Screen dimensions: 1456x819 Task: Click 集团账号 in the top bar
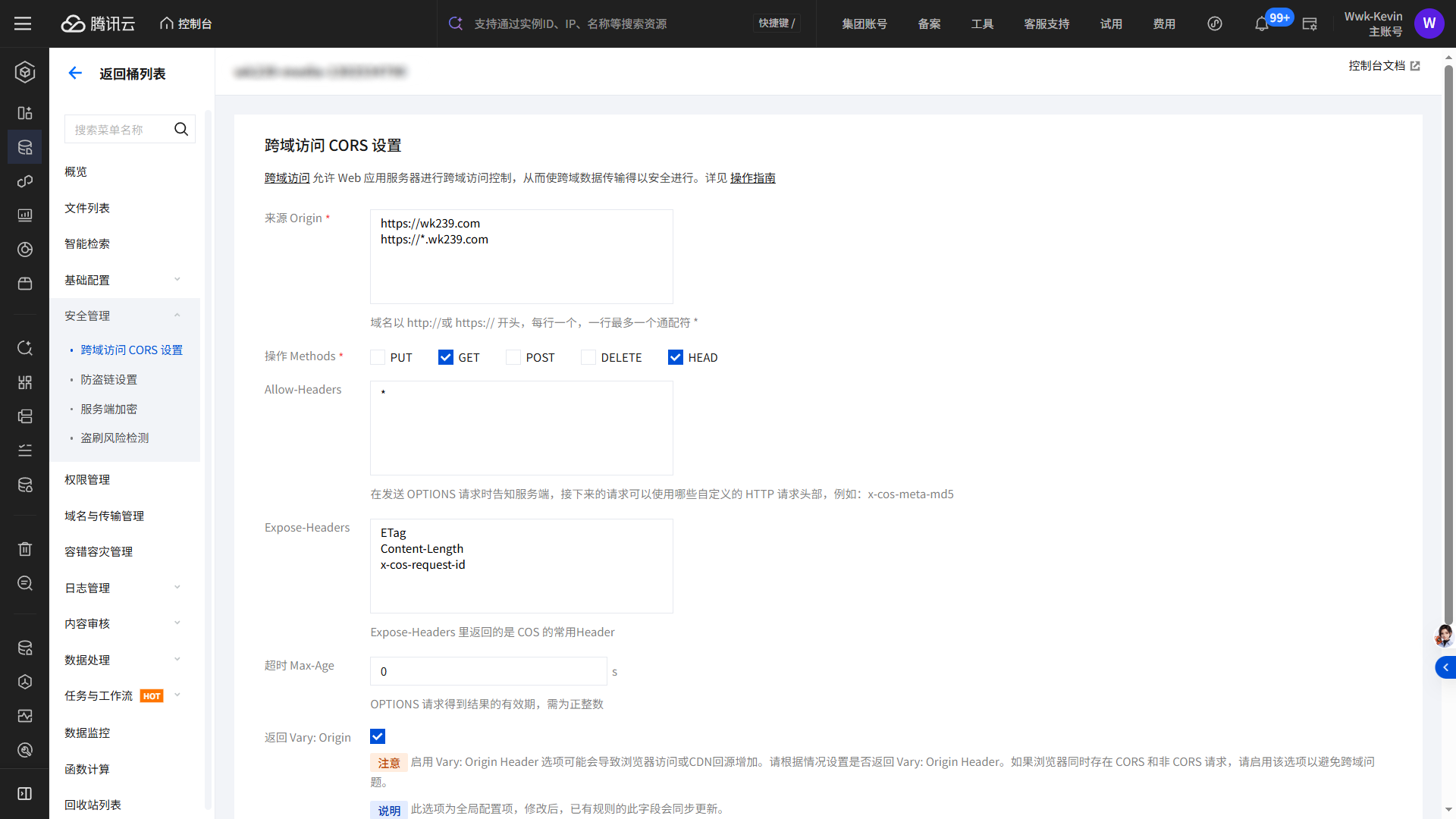tap(864, 24)
